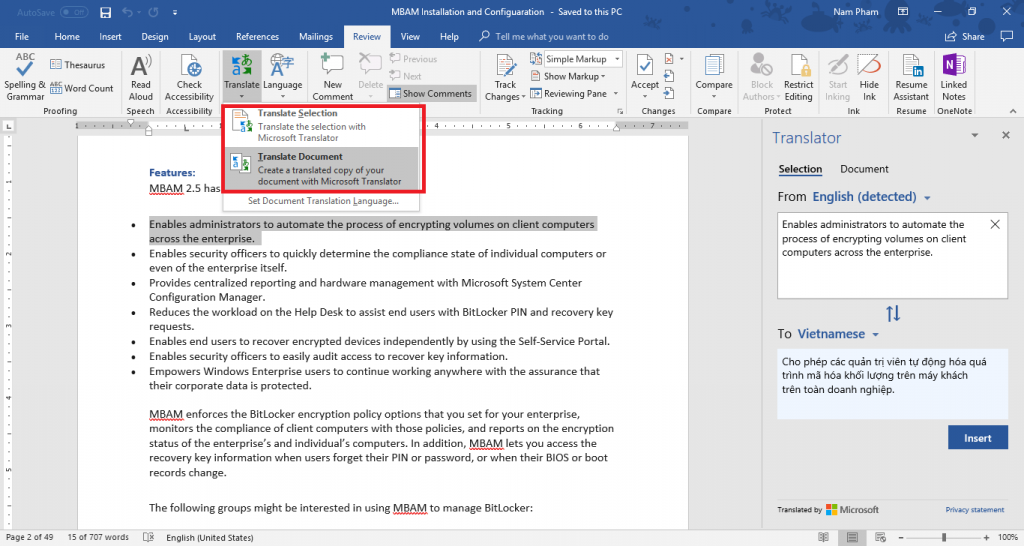Toggle AutoSave switch
The image size is (1024, 546).
(74, 12)
